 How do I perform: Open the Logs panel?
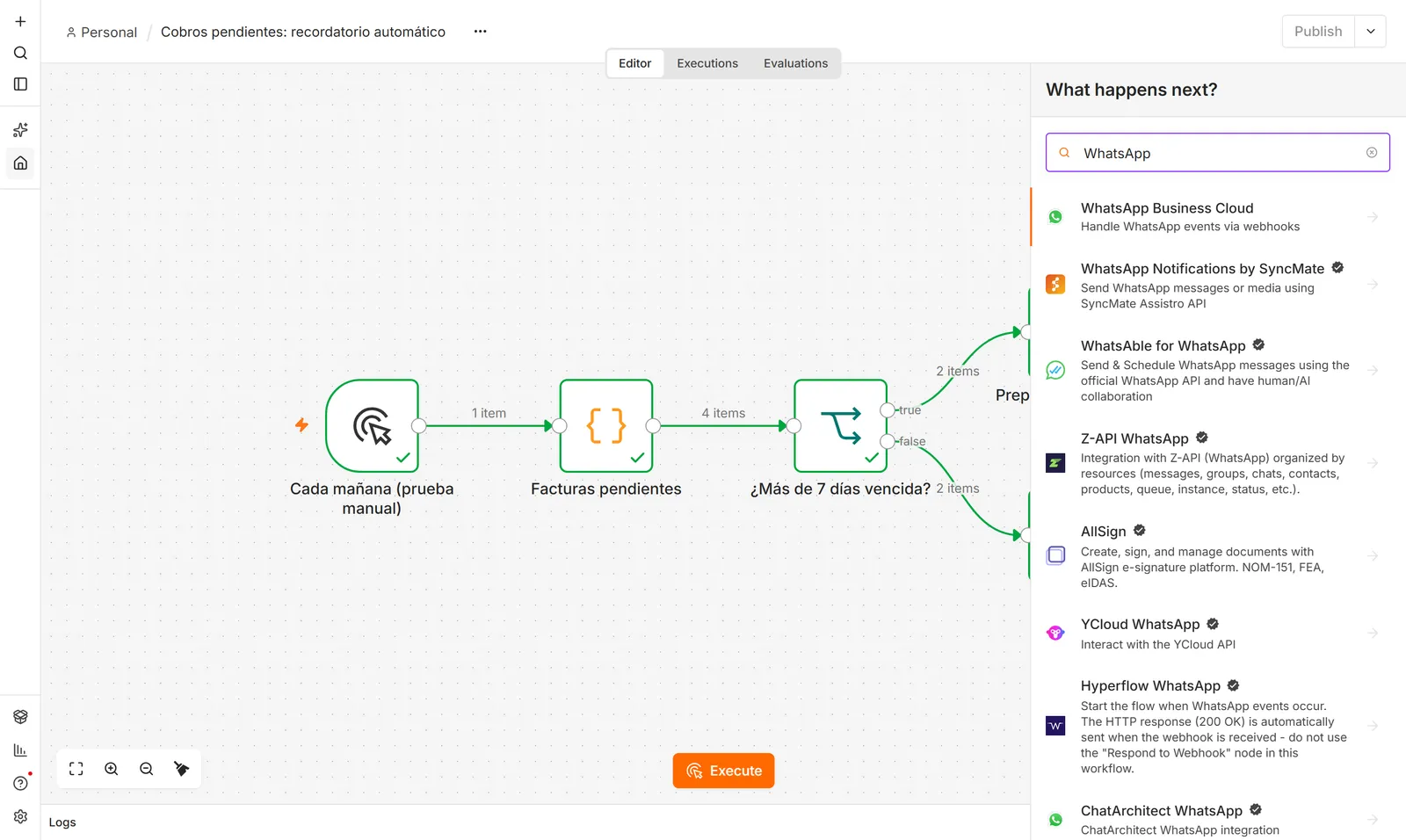pos(62,822)
